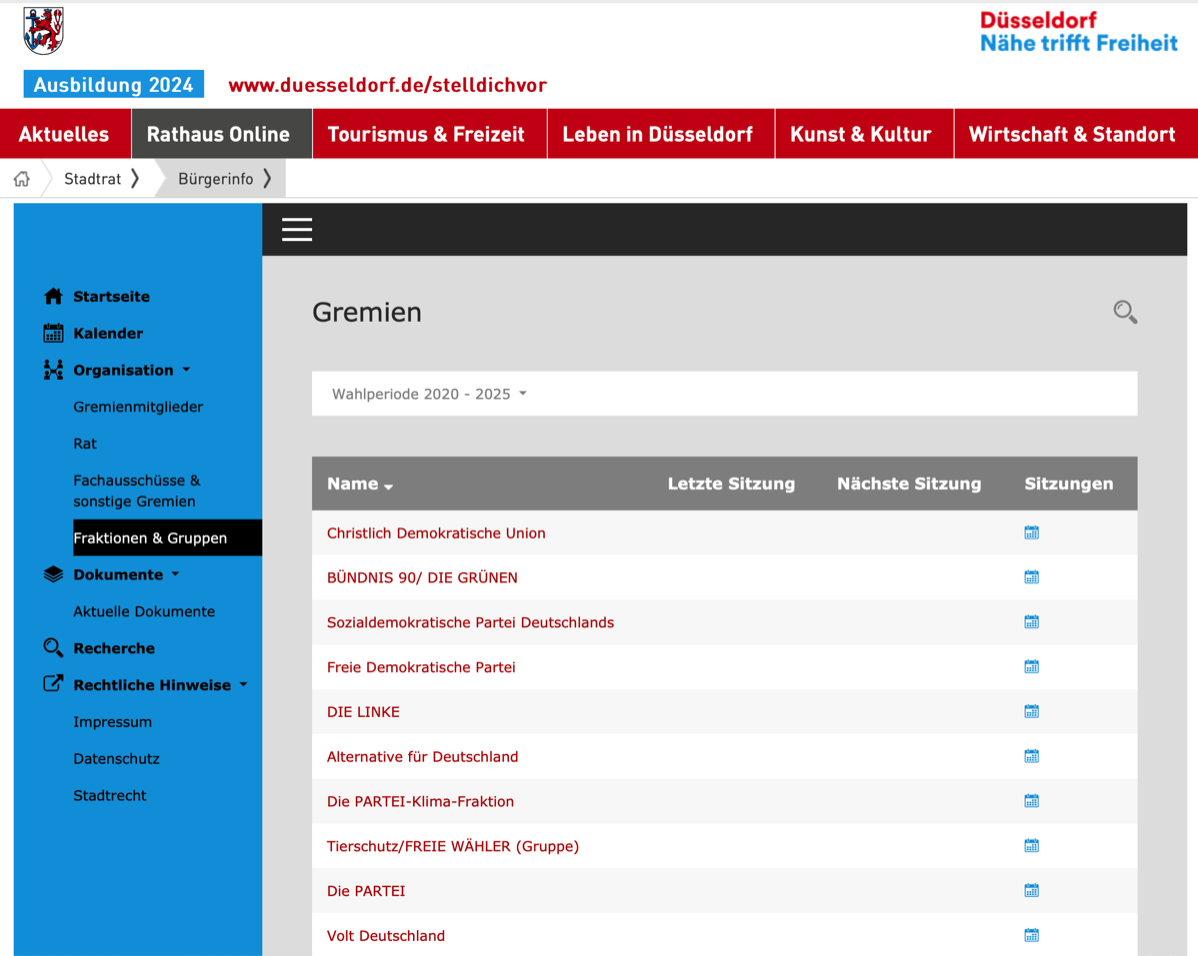Image resolution: width=1198 pixels, height=956 pixels.
Task: Open Kalender in the sidebar
Action: click(108, 333)
